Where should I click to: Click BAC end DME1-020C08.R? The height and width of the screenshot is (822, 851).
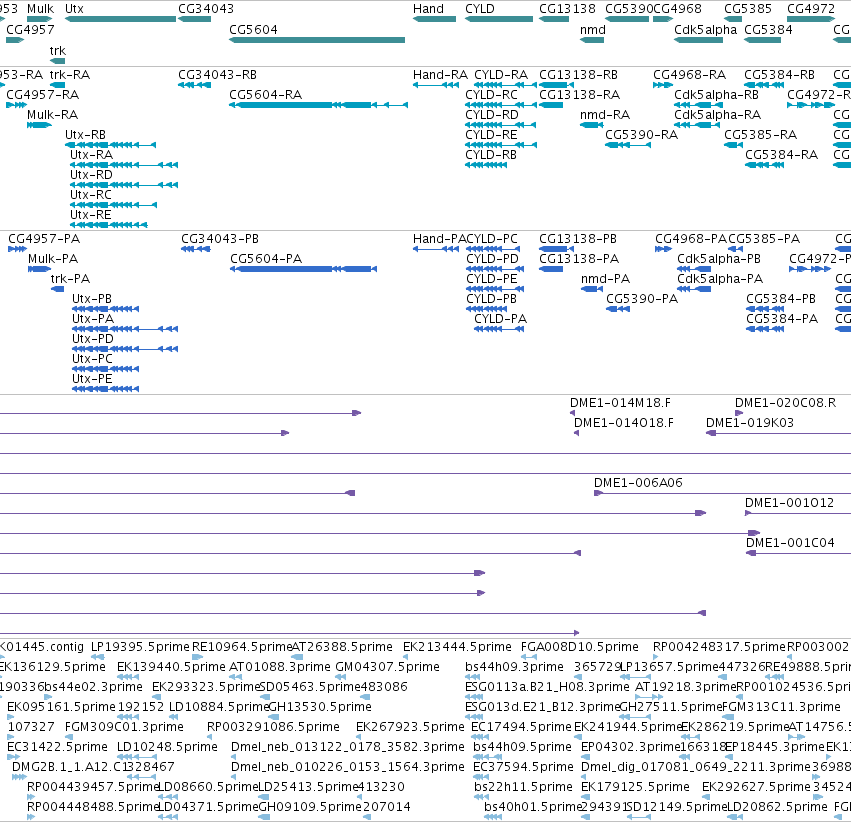(739, 413)
